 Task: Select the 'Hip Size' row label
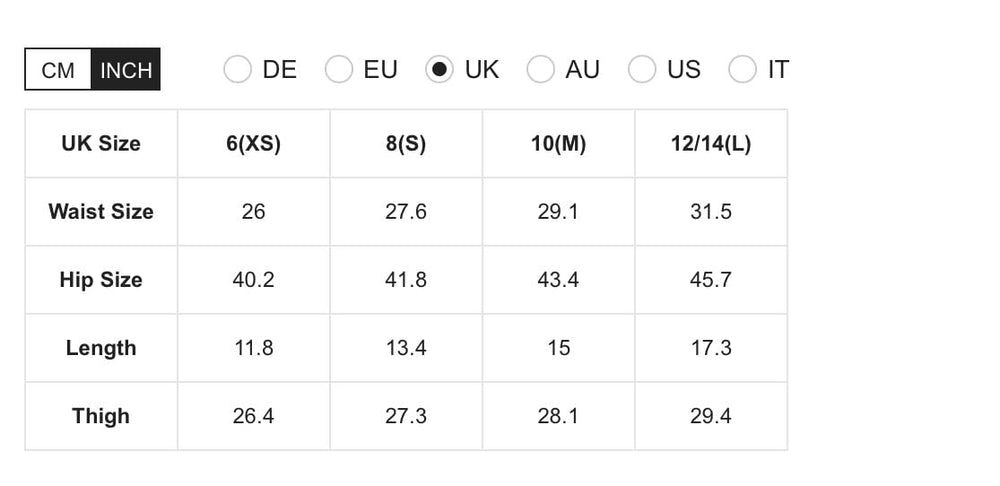[x=101, y=279]
